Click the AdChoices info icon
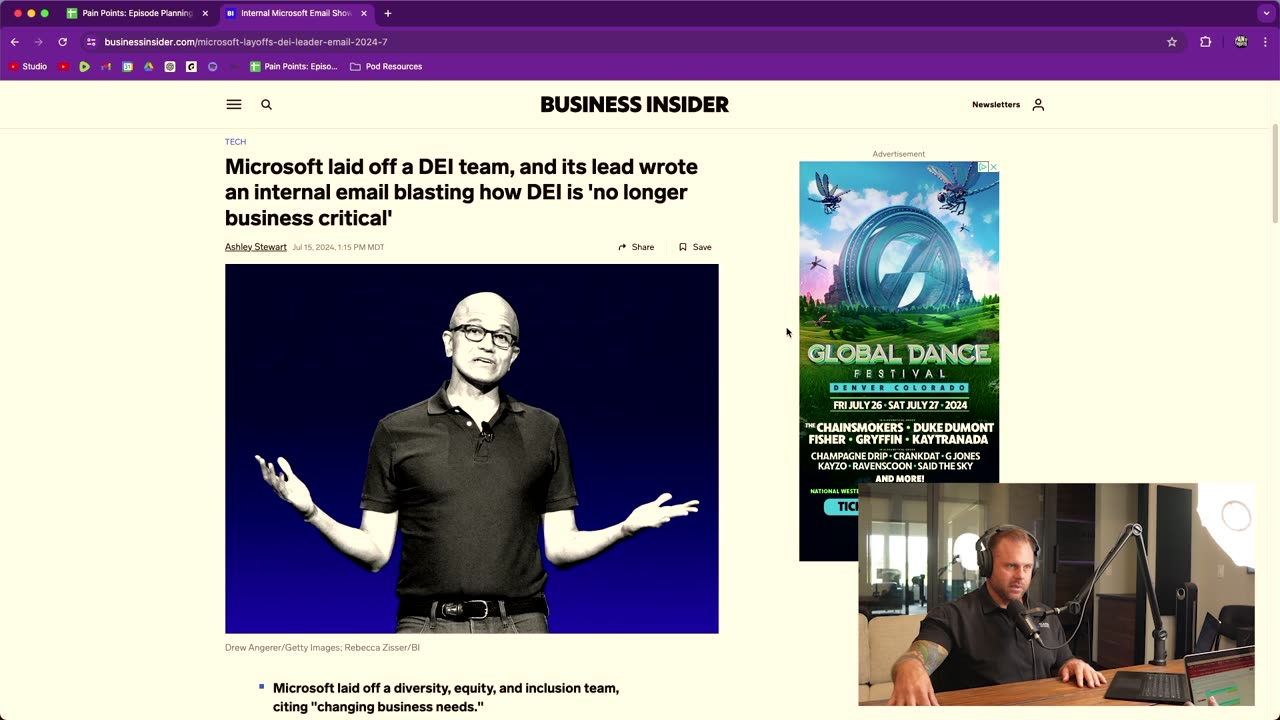The width and height of the screenshot is (1280, 720). point(983,167)
